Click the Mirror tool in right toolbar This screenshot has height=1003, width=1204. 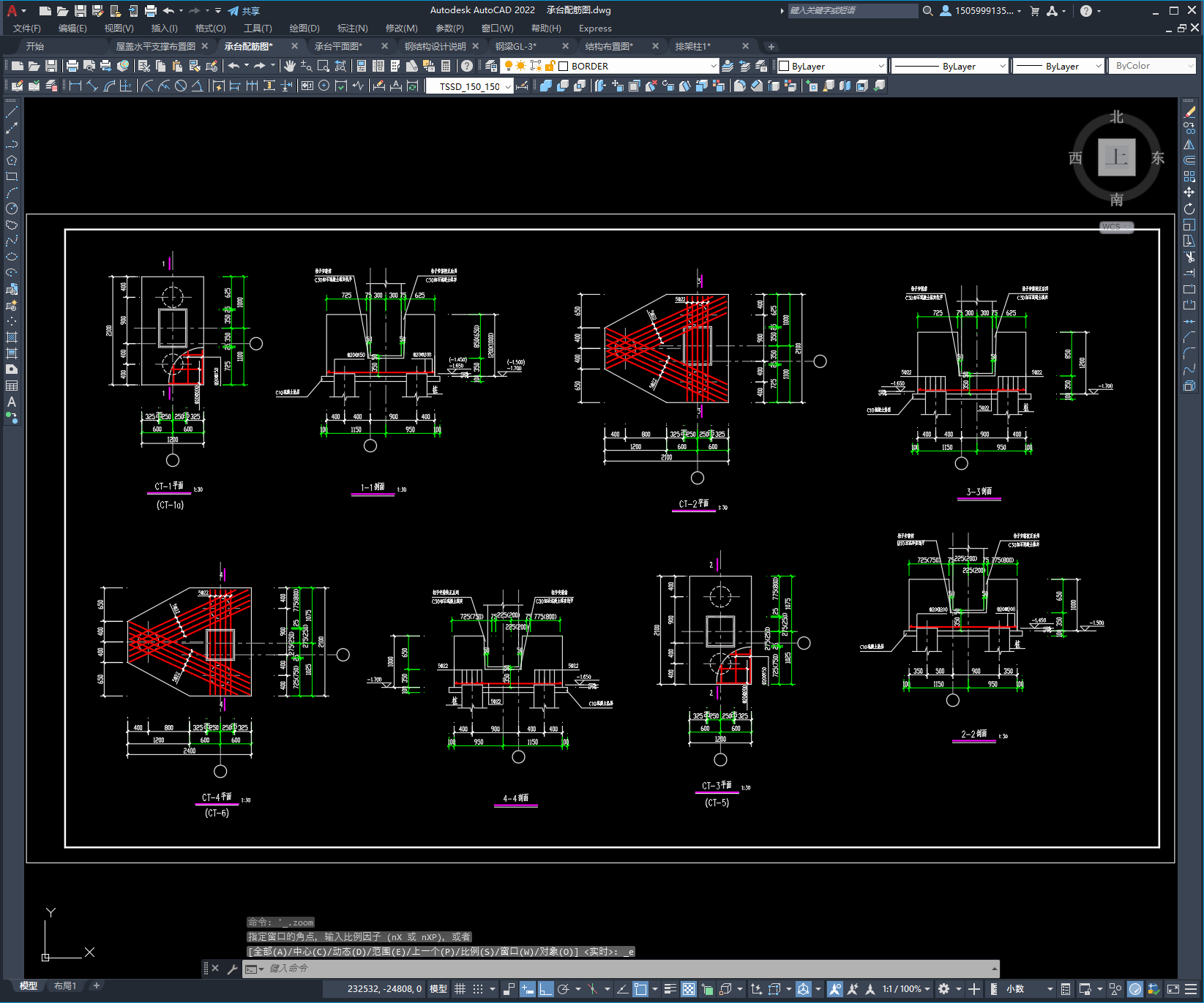click(1189, 145)
